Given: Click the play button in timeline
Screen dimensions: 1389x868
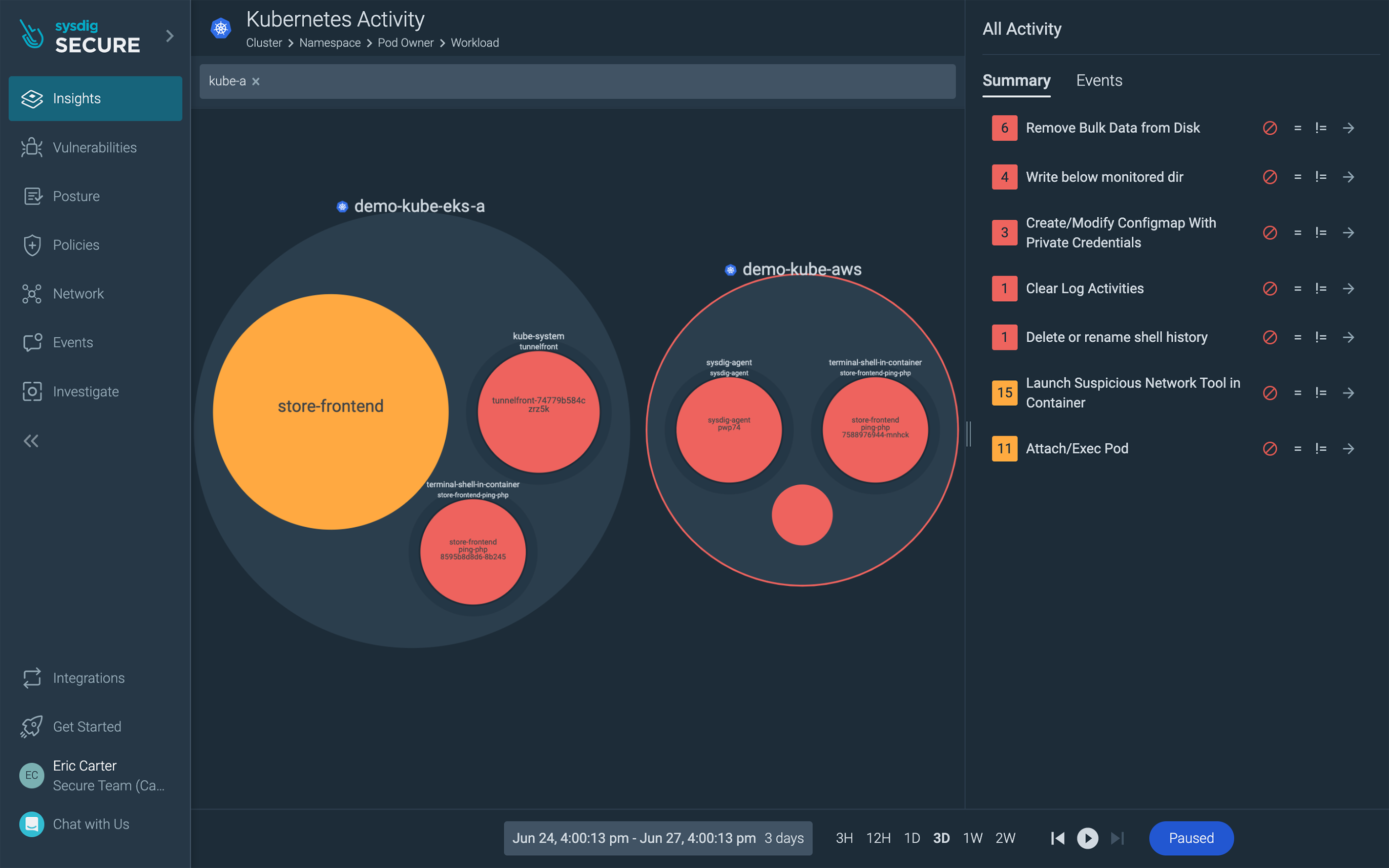Looking at the screenshot, I should [x=1088, y=838].
